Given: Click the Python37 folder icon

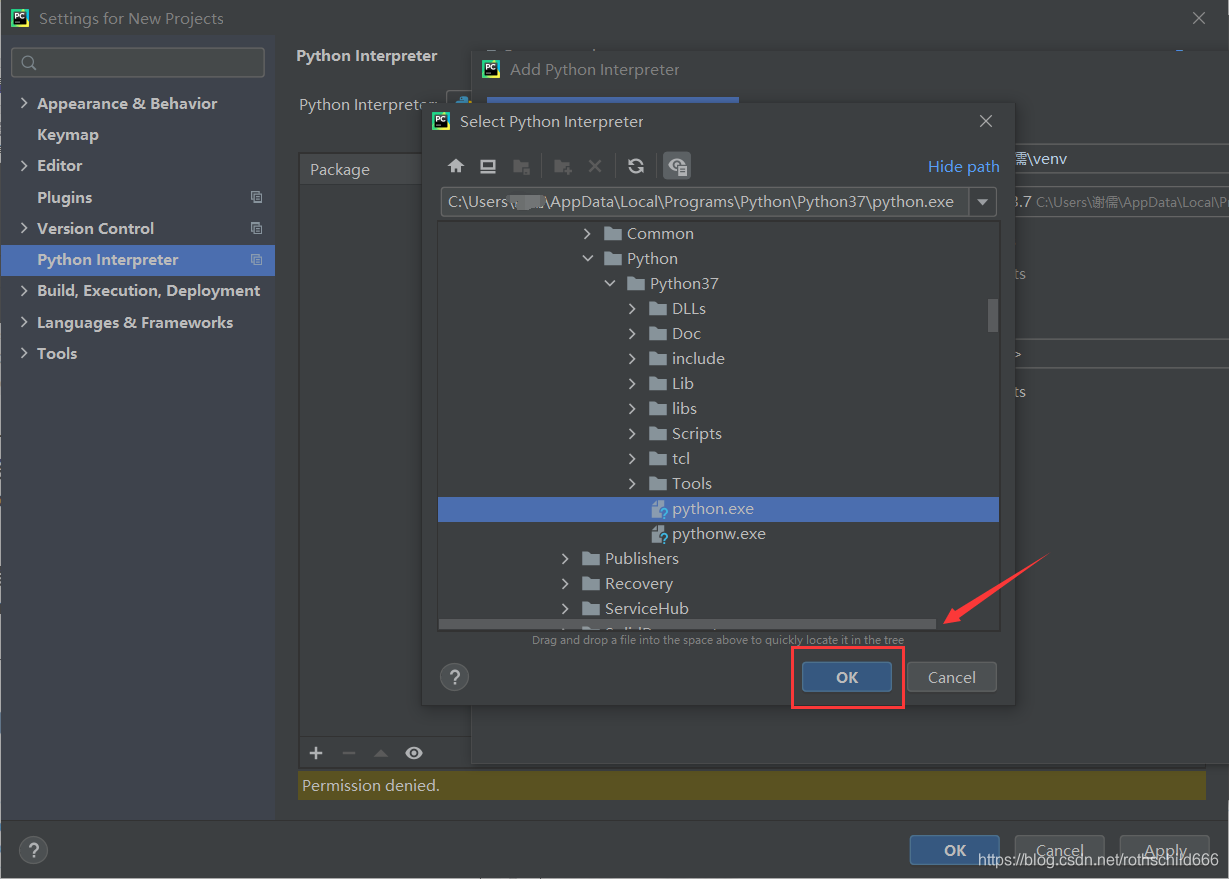Looking at the screenshot, I should [635, 284].
